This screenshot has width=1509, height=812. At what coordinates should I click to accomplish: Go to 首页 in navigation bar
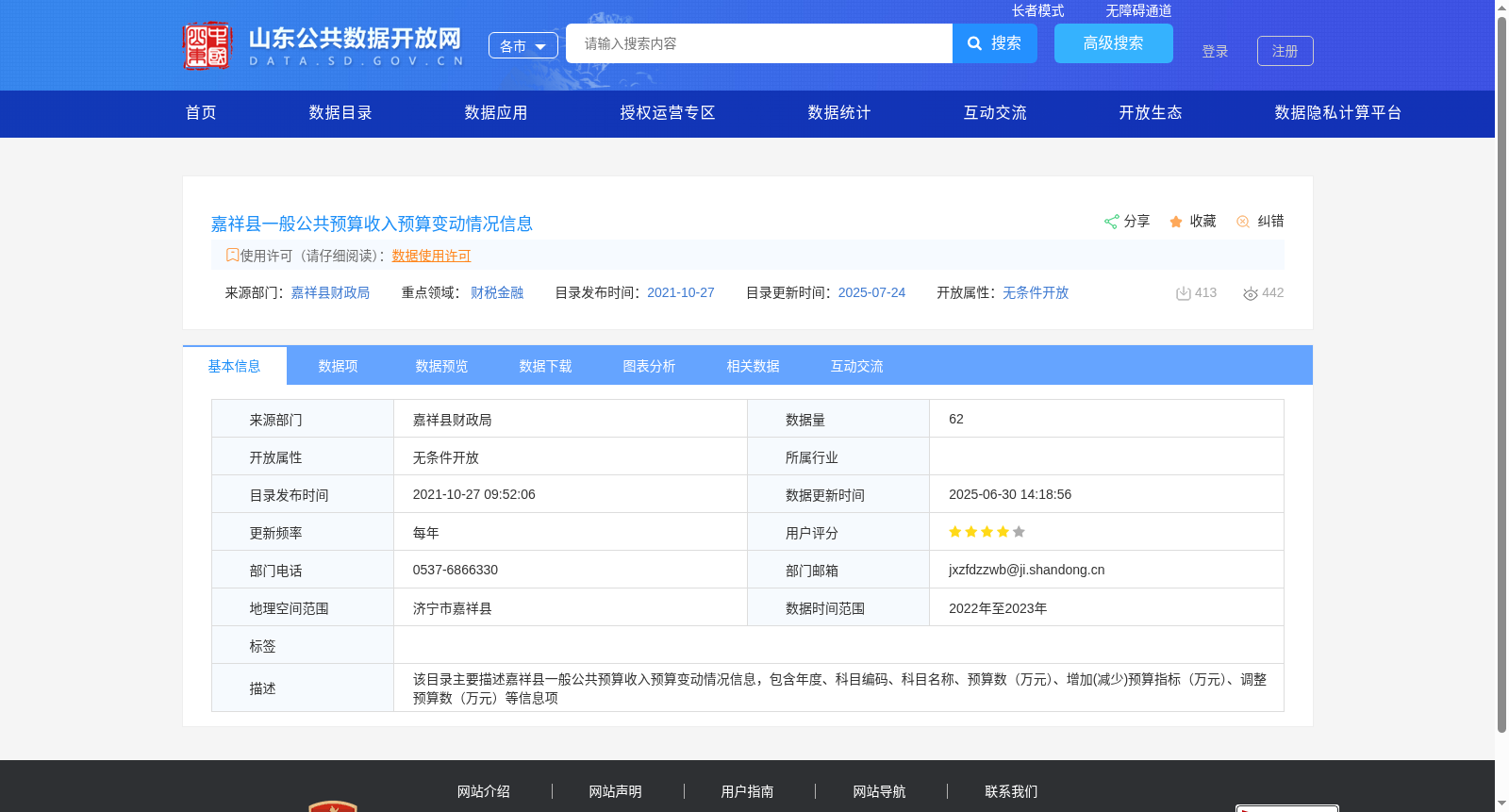[201, 113]
